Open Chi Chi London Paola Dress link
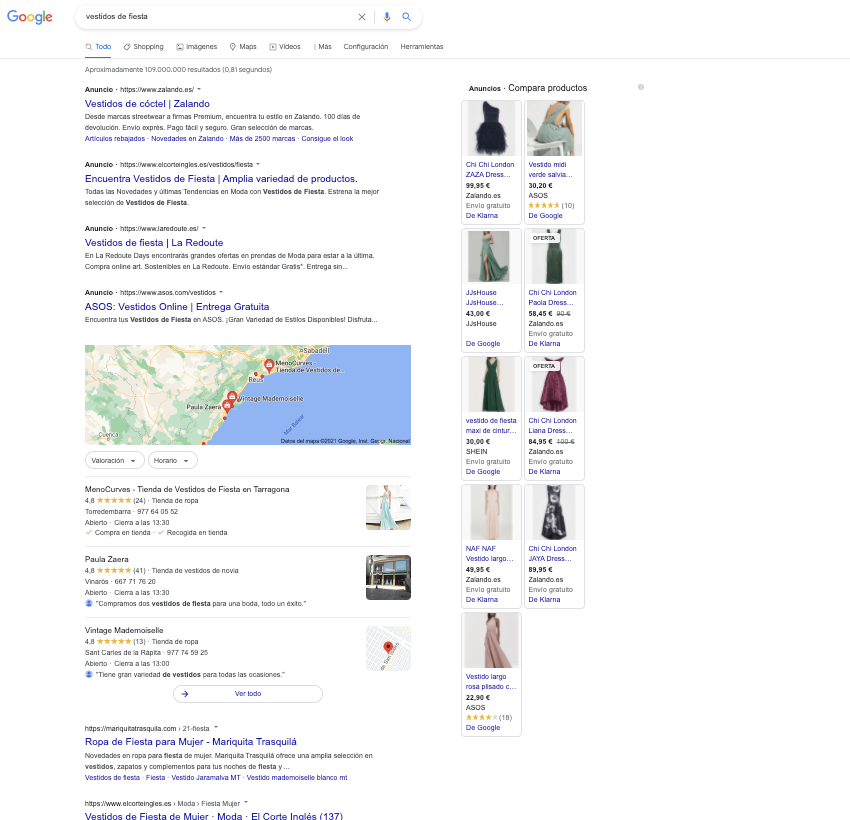850x820 pixels. click(x=552, y=298)
